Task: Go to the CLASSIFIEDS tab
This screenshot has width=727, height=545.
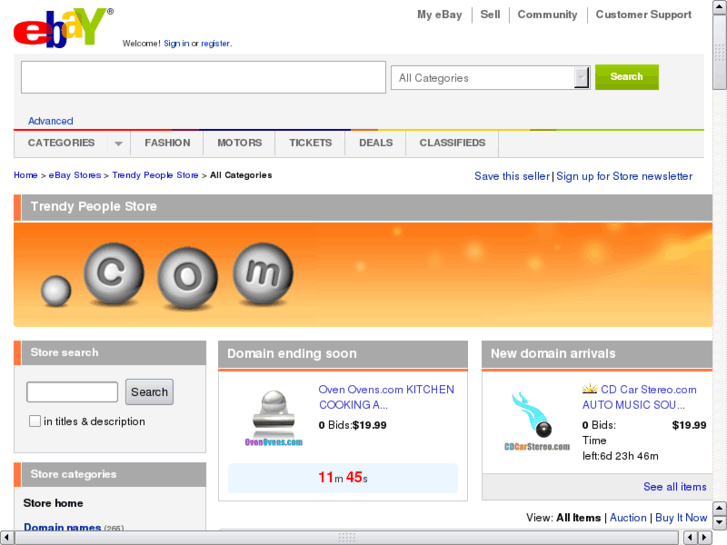Action: 453,143
